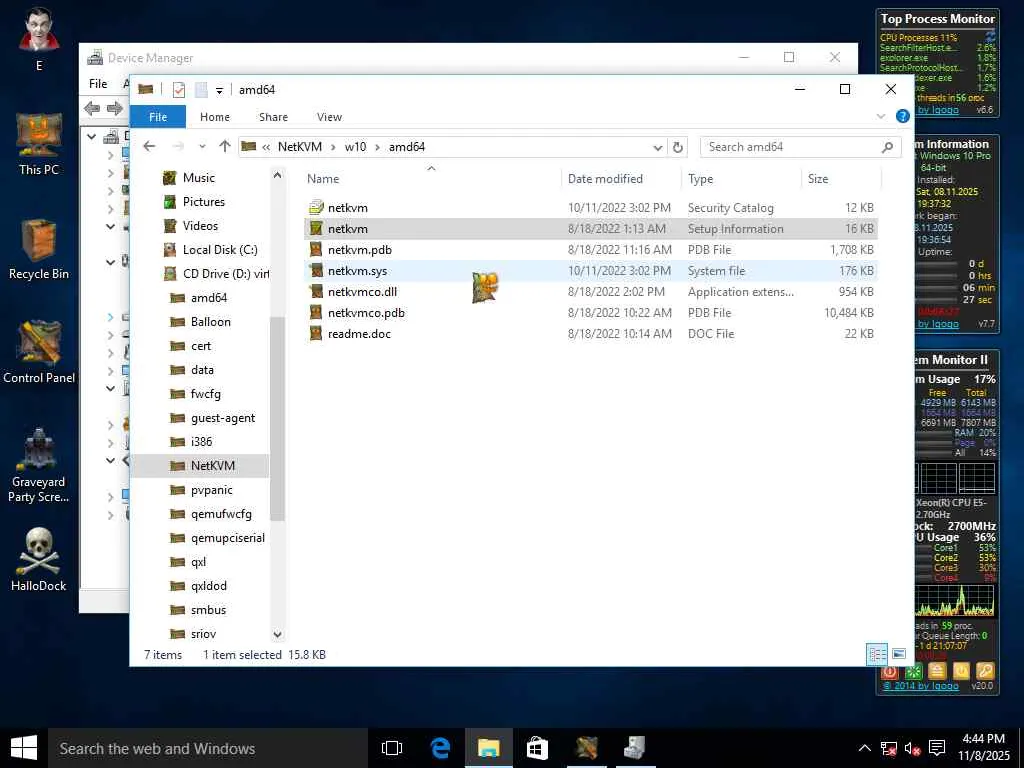Launch HalloDock desktop icon

coord(39,560)
